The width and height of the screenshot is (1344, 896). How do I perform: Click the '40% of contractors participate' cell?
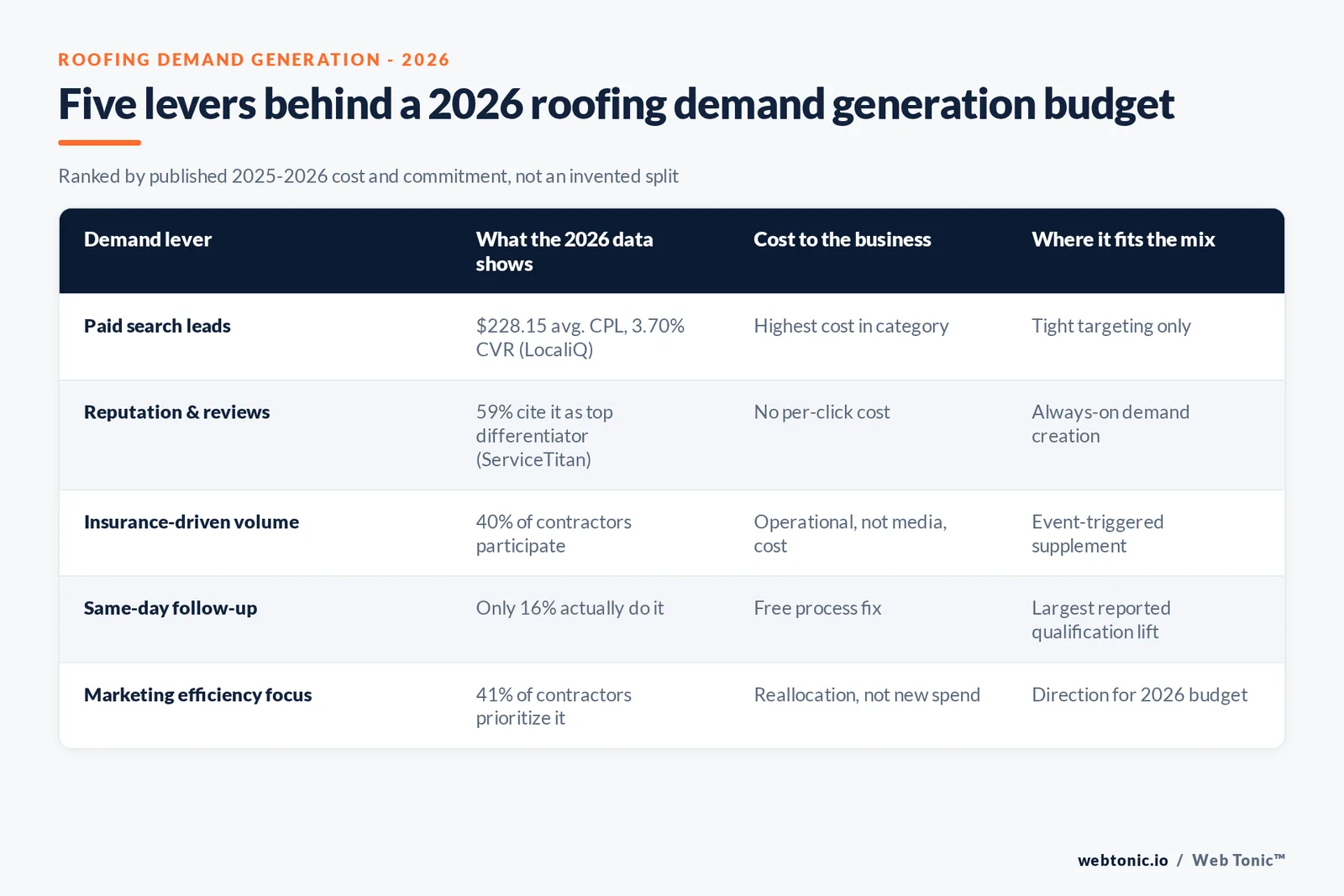pos(554,534)
